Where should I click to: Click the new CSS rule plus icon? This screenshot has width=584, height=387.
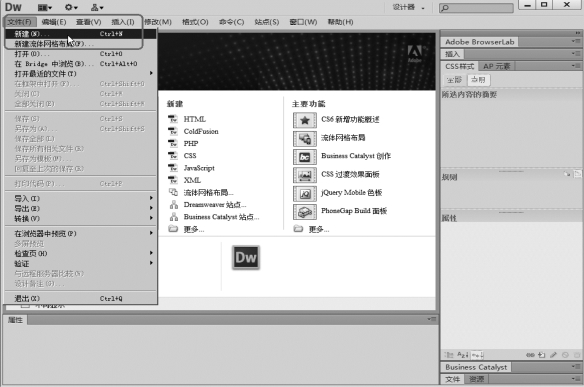tap(542, 355)
